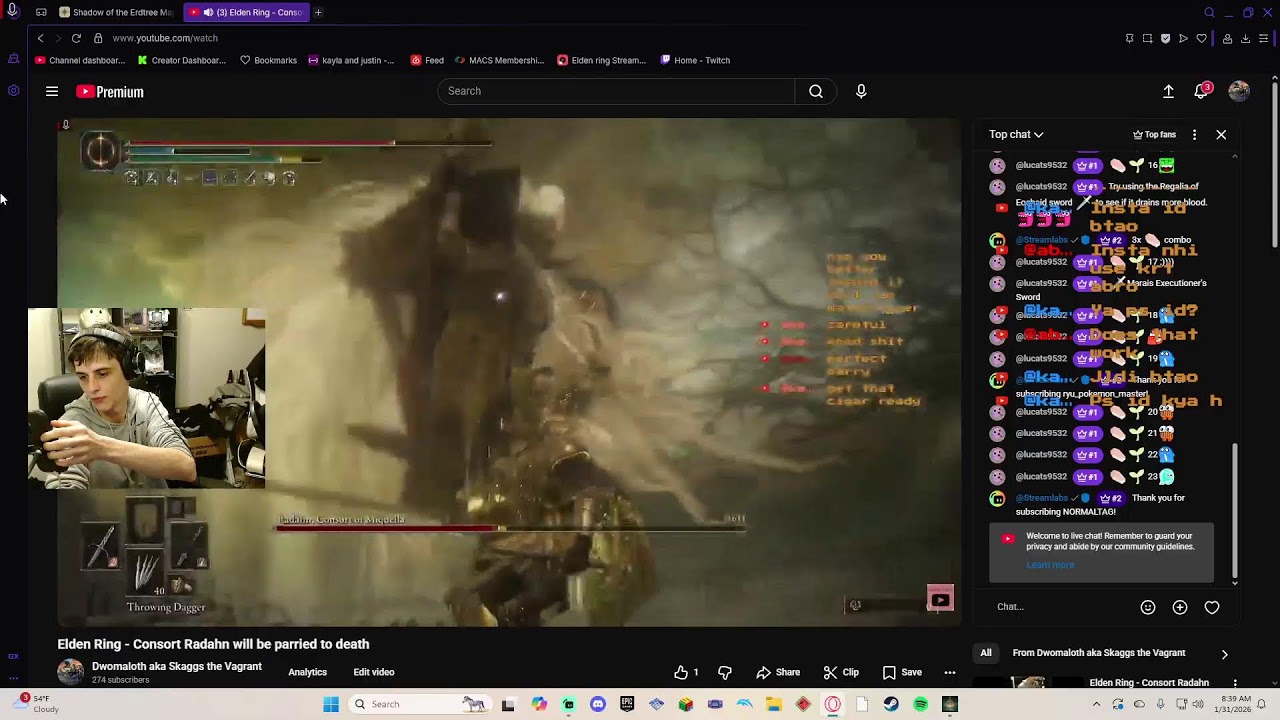This screenshot has width=1280, height=720.
Task: Send a heart reaction in chat
Action: 1212,607
